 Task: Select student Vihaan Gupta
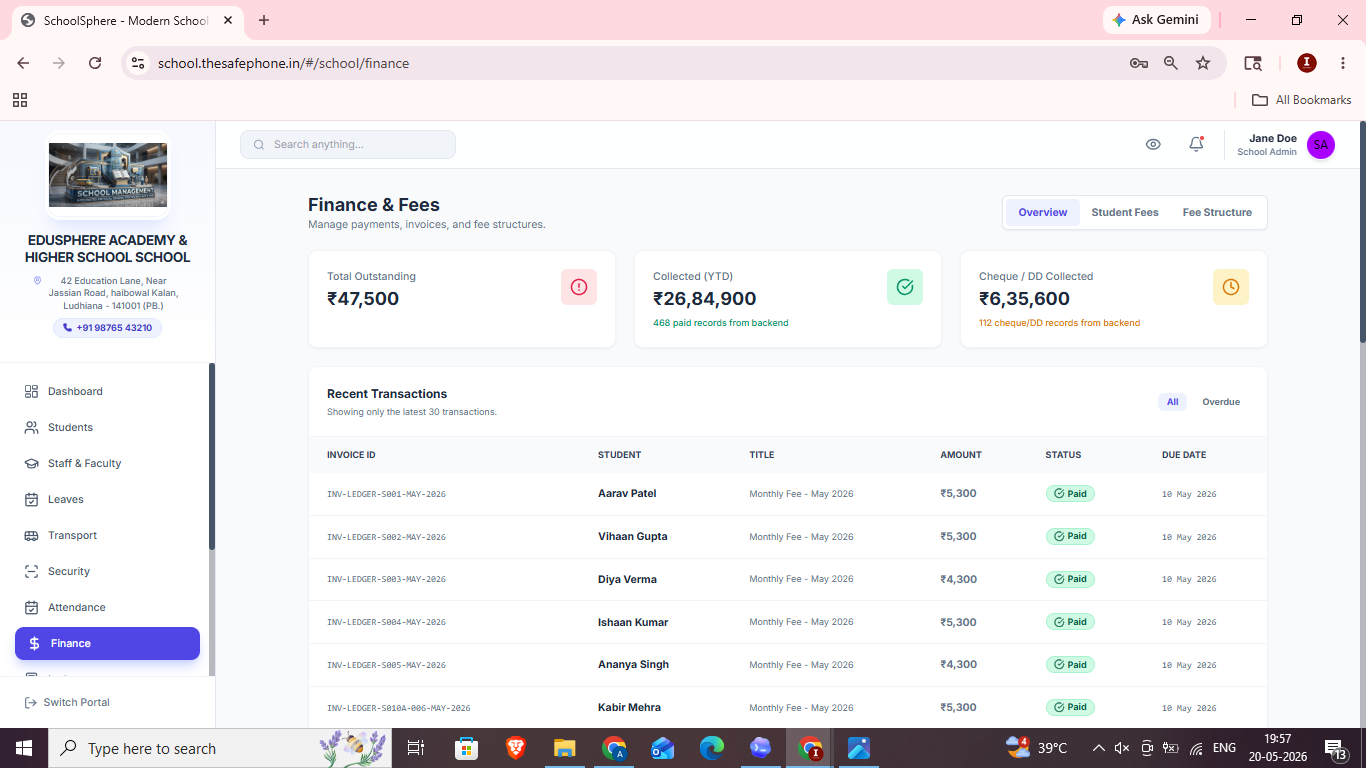pyautogui.click(x=633, y=536)
